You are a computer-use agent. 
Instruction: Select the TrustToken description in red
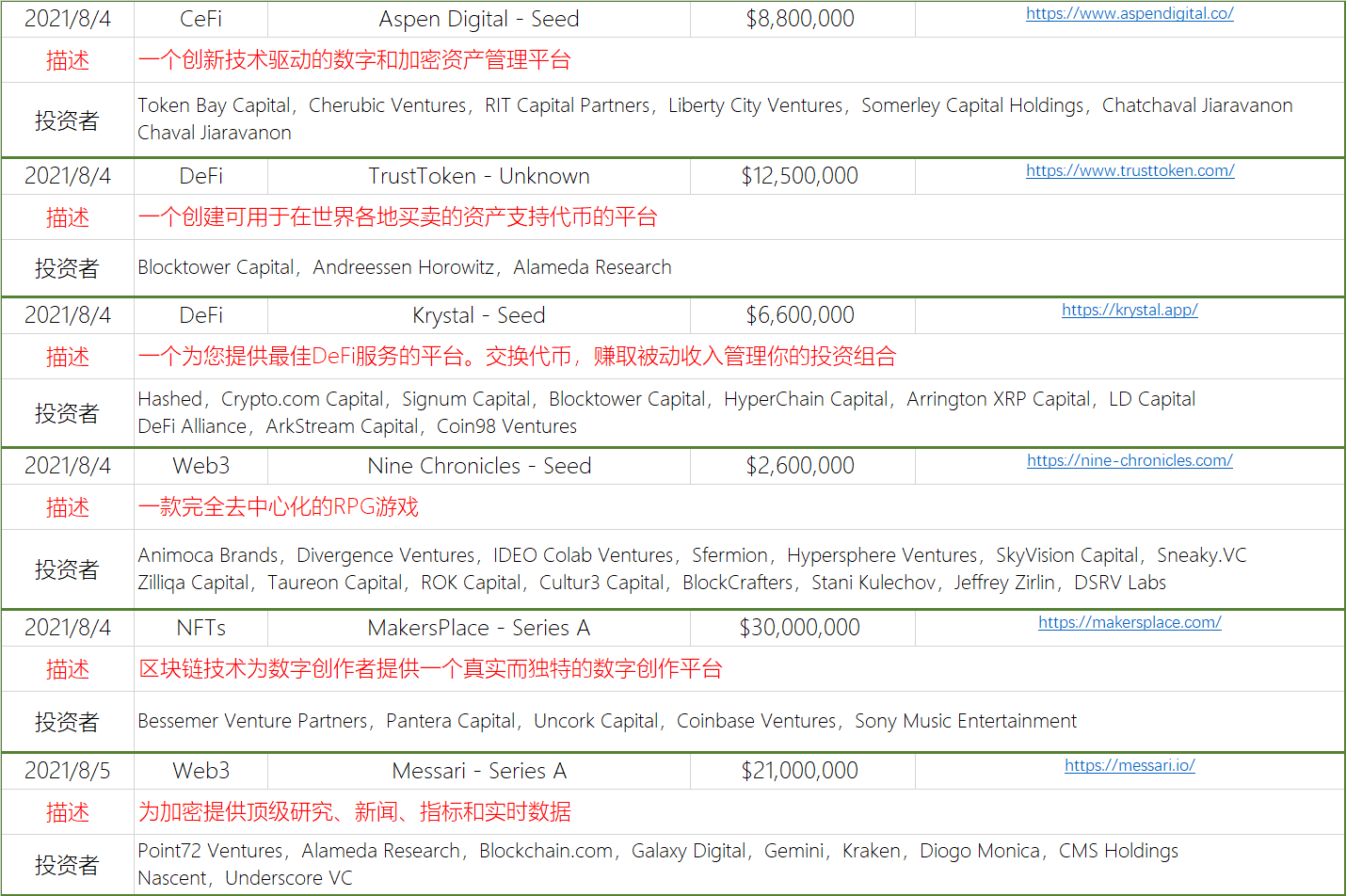(x=397, y=217)
